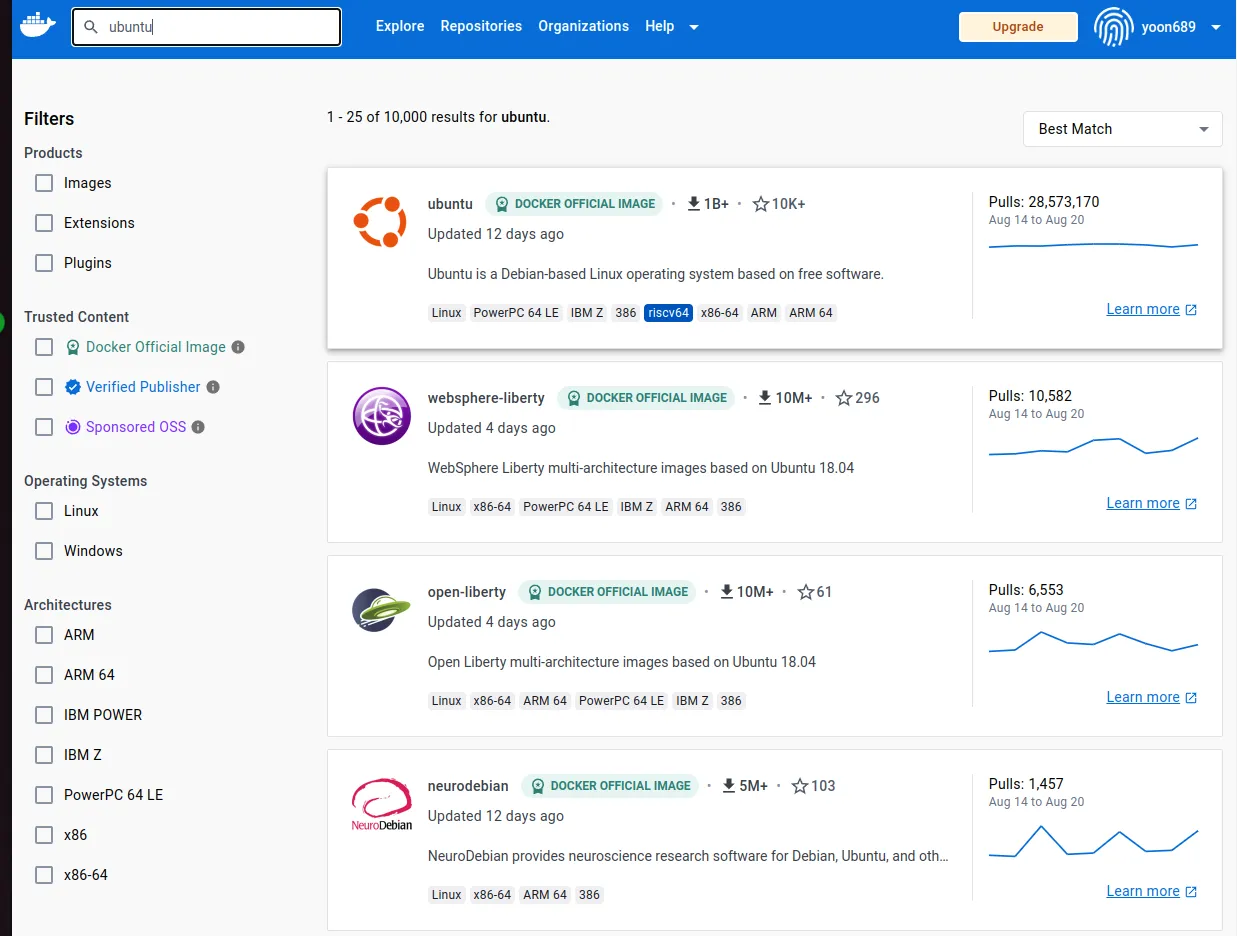Viewport: 1237px width, 936px height.
Task: Click the search field containing ubuntu
Action: pyautogui.click(x=206, y=27)
